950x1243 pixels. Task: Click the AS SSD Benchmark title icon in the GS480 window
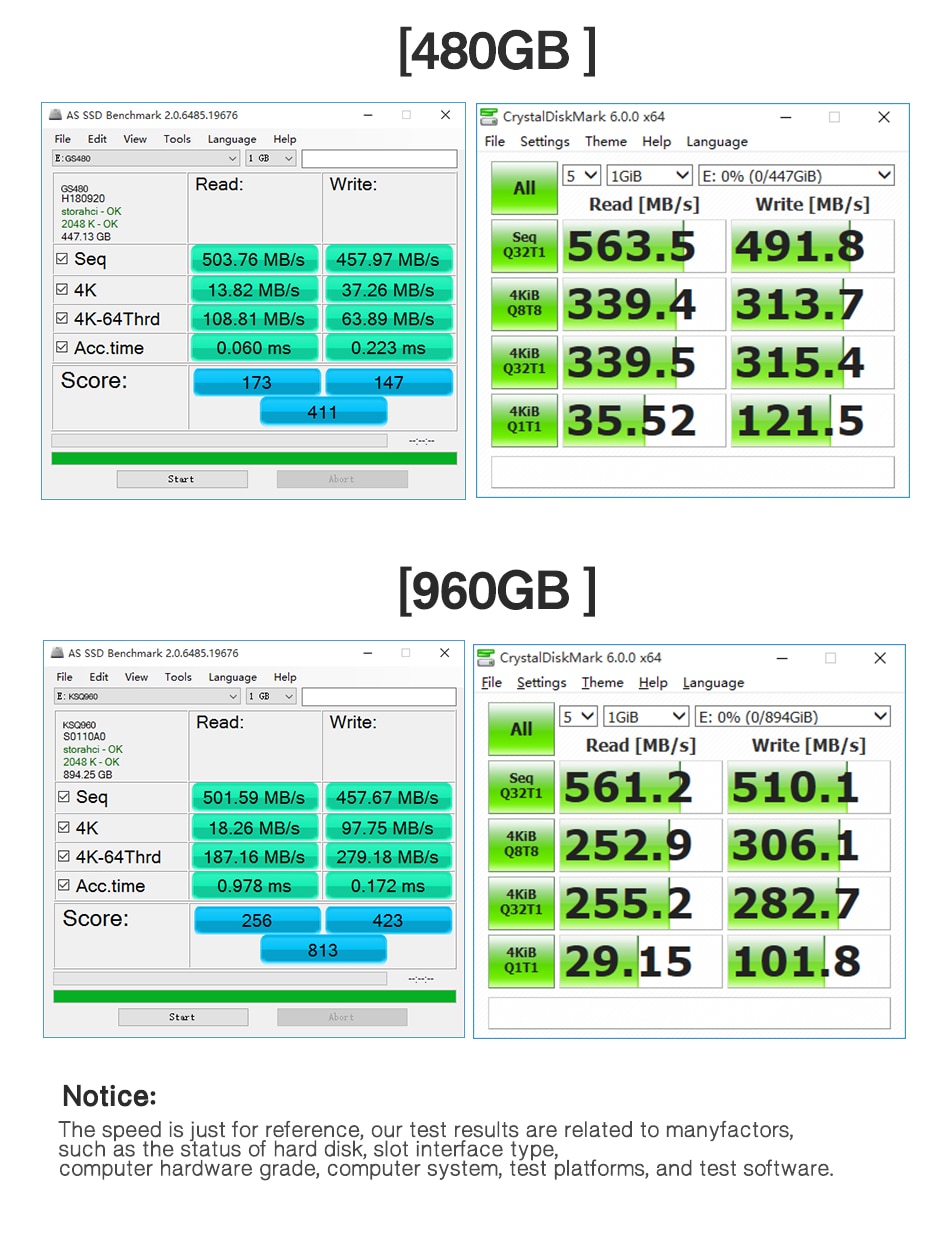(x=56, y=115)
